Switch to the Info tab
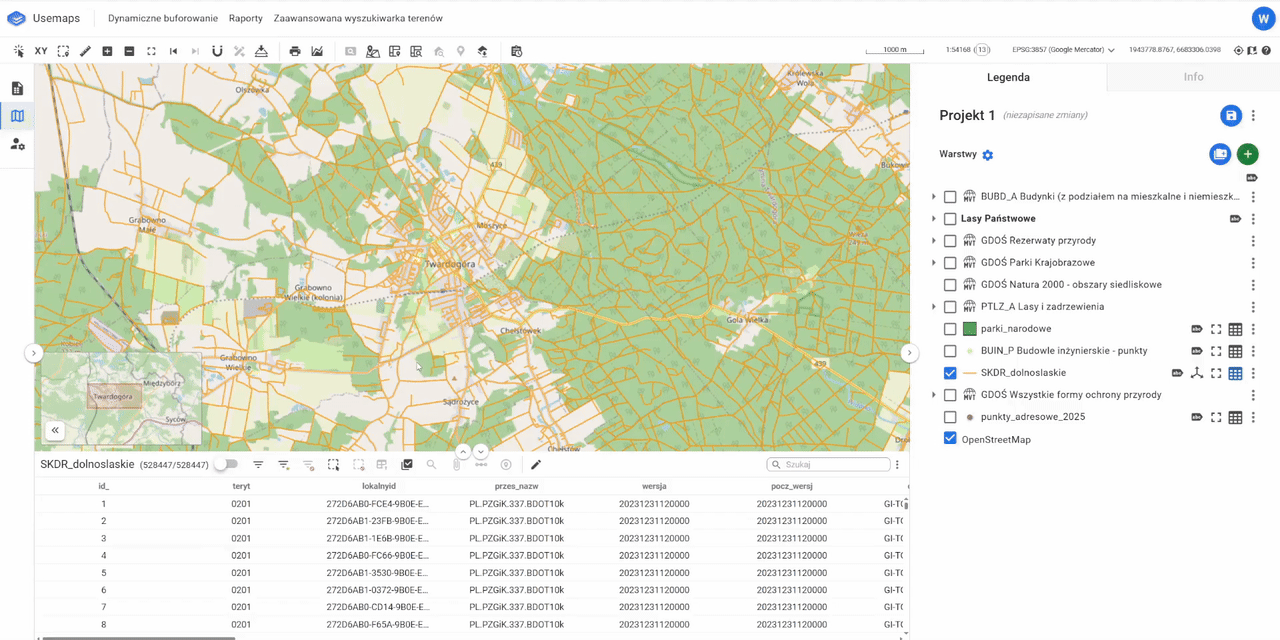Image resolution: width=1280 pixels, height=640 pixels. pyautogui.click(x=1193, y=77)
